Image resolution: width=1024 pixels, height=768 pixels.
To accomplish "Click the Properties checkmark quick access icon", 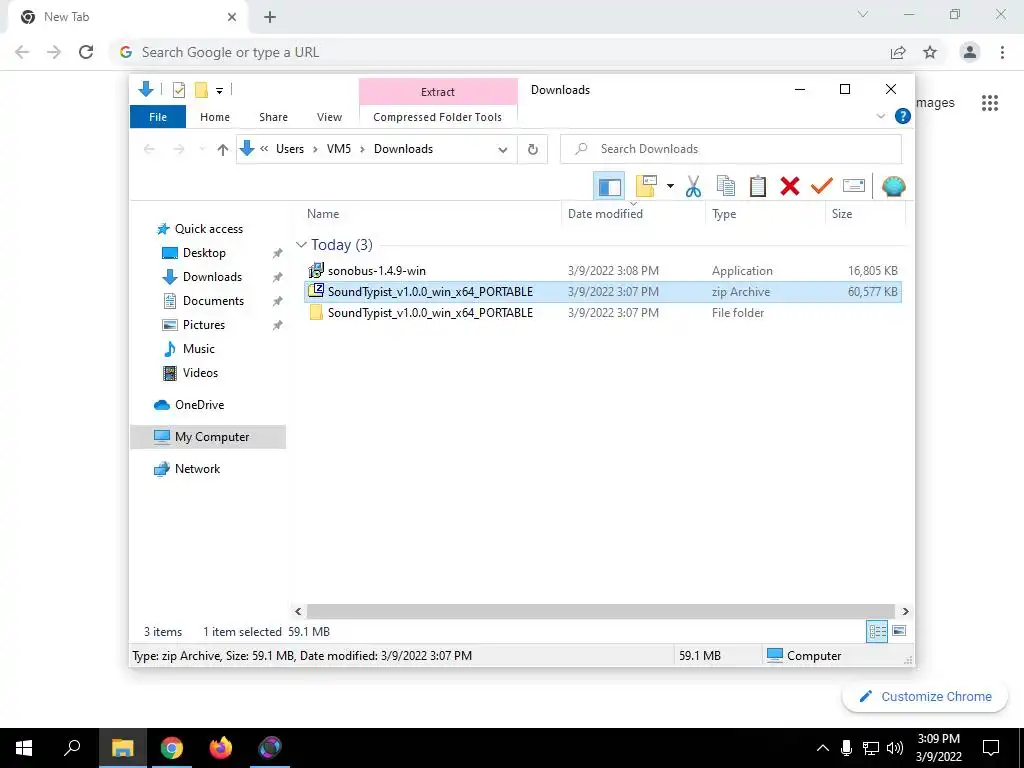I will click(x=178, y=89).
